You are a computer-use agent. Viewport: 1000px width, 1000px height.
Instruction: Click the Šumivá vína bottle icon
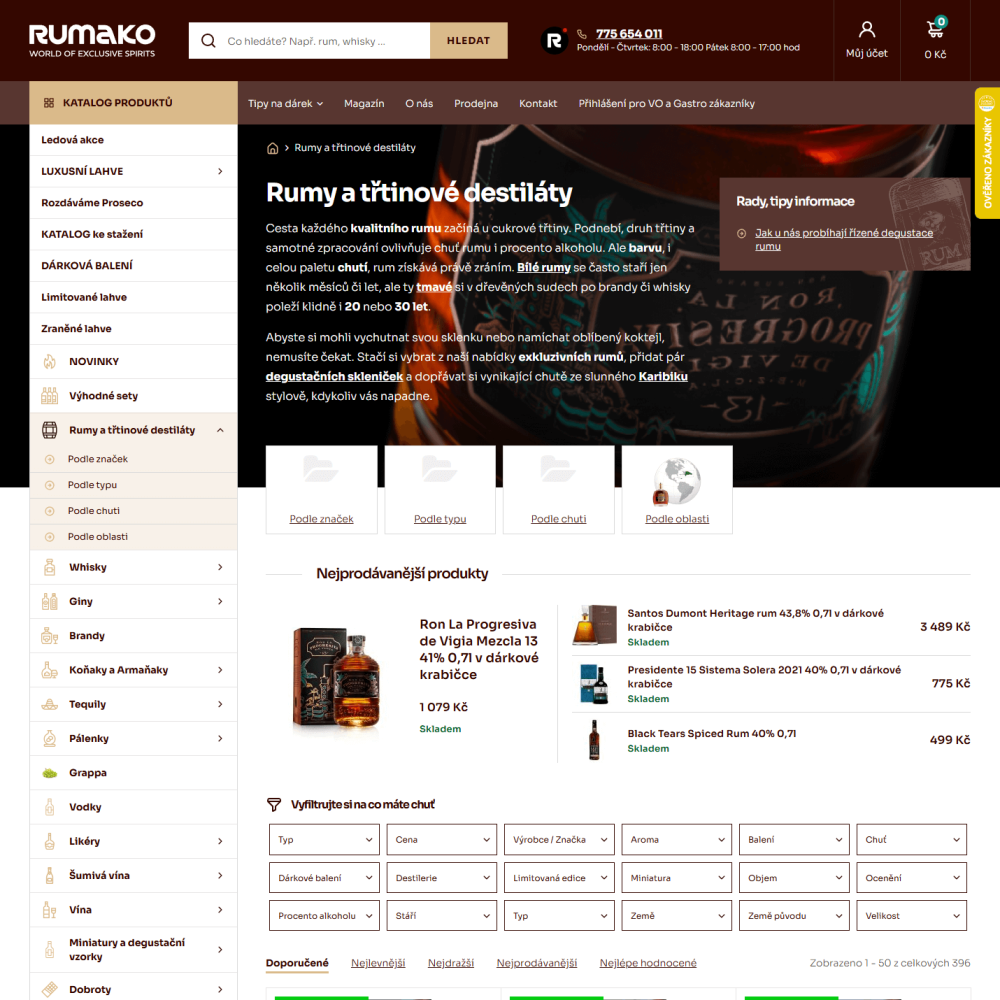coord(50,876)
